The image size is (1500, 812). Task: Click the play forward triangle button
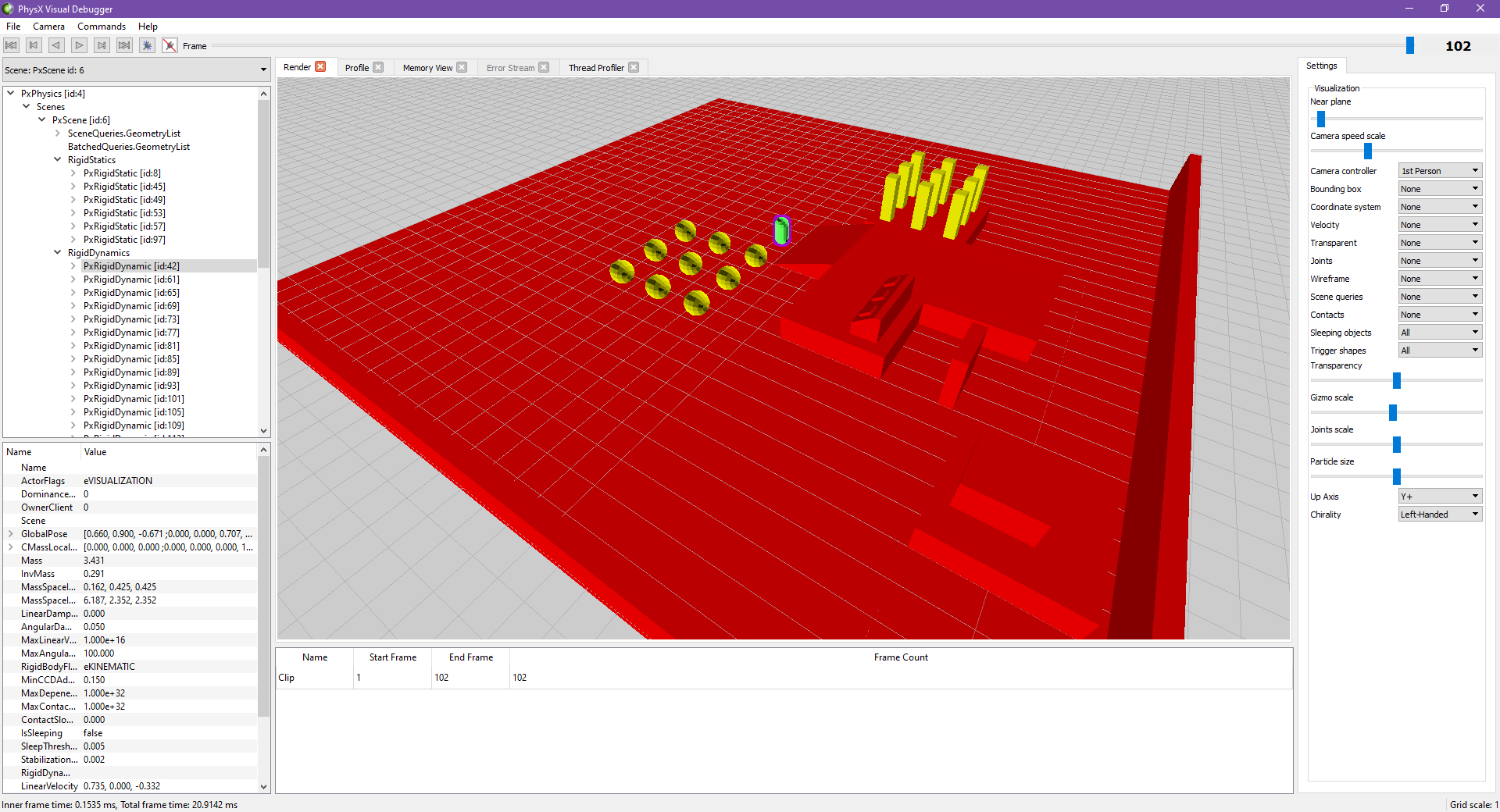pos(79,45)
